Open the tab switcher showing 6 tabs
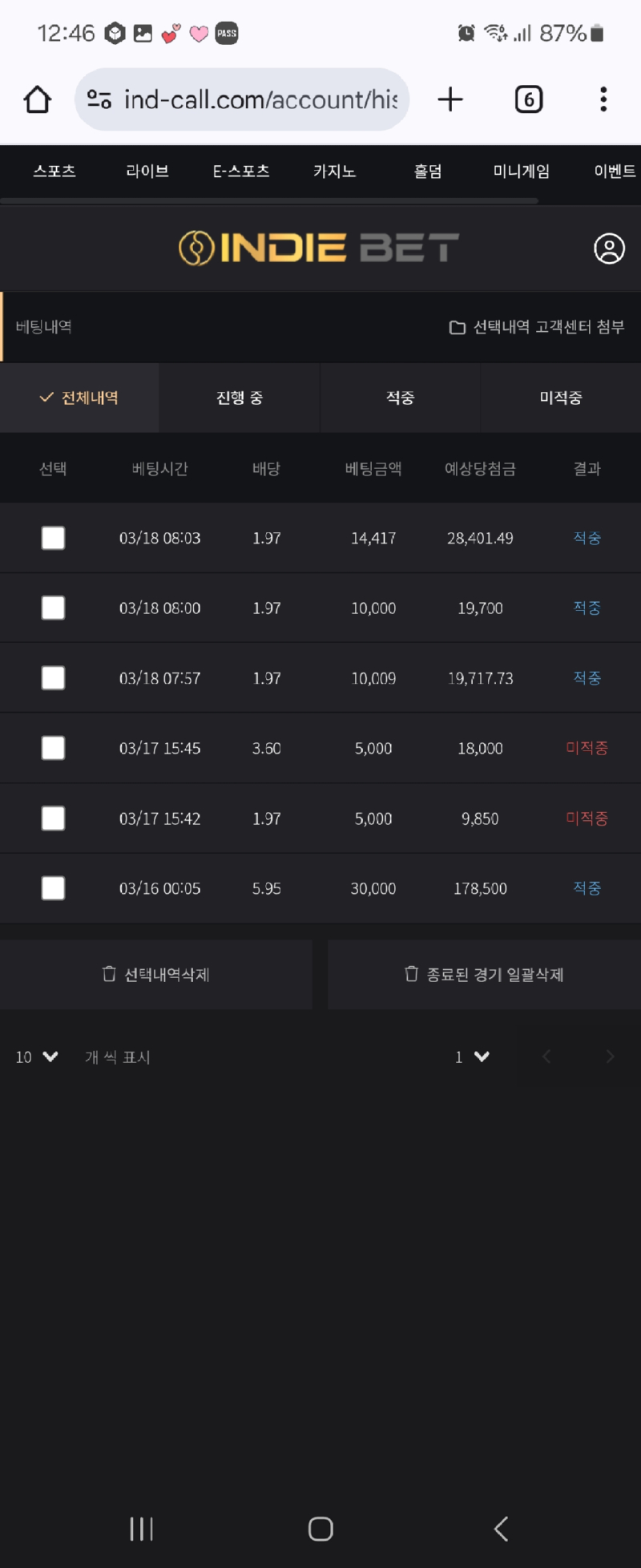Viewport: 641px width, 1568px height. [529, 99]
